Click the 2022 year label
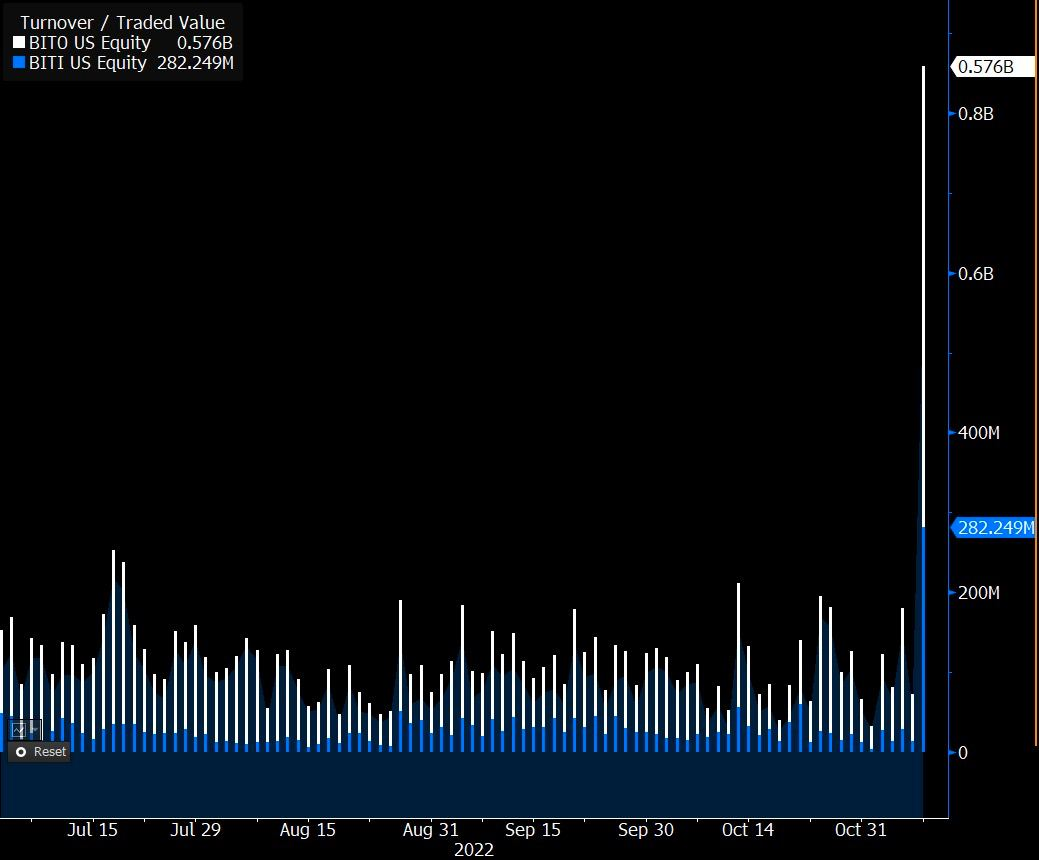The width and height of the screenshot is (1039, 860). tap(474, 850)
